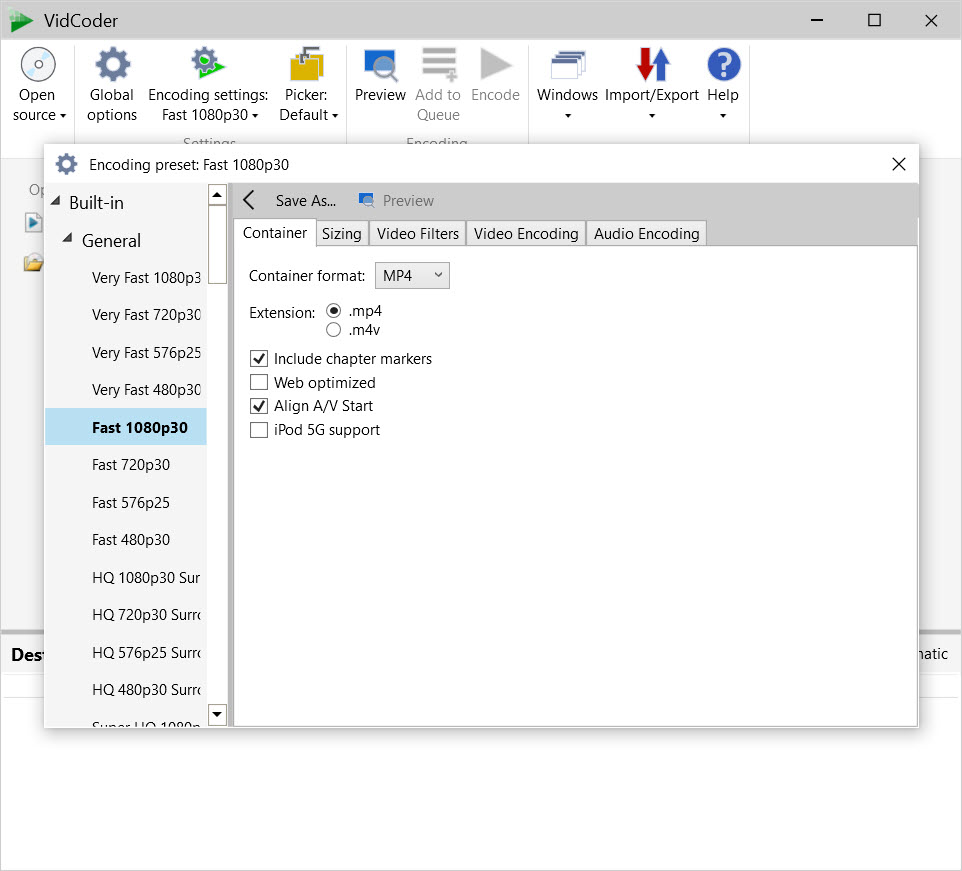This screenshot has width=962, height=871.
Task: Click the Global options label
Action: [112, 105]
